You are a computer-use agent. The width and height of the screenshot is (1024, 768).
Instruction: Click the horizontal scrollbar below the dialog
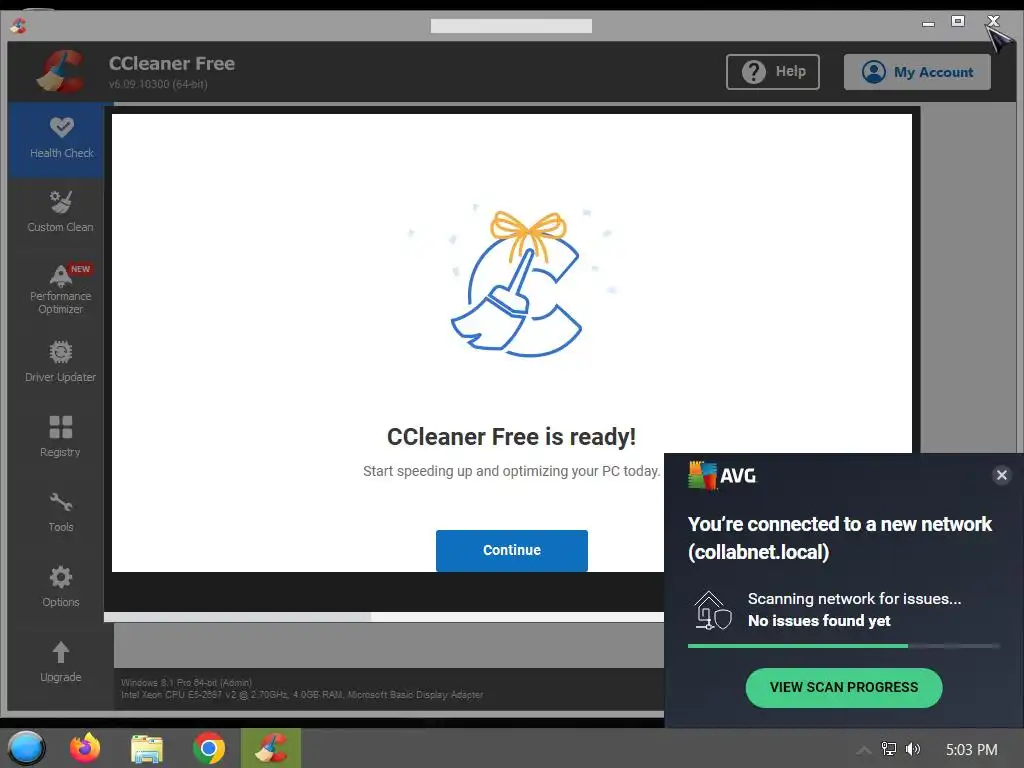click(x=383, y=617)
